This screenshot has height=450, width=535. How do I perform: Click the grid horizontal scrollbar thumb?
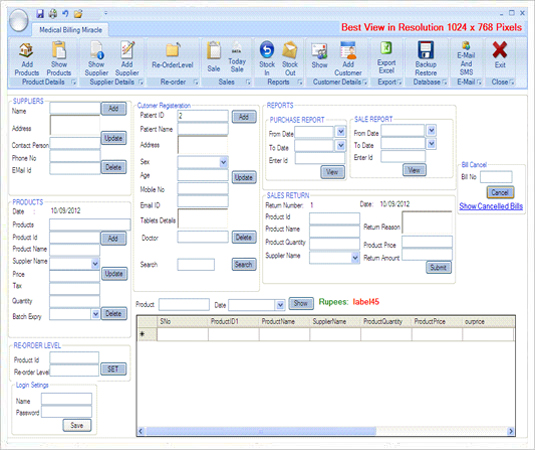click(x=261, y=431)
